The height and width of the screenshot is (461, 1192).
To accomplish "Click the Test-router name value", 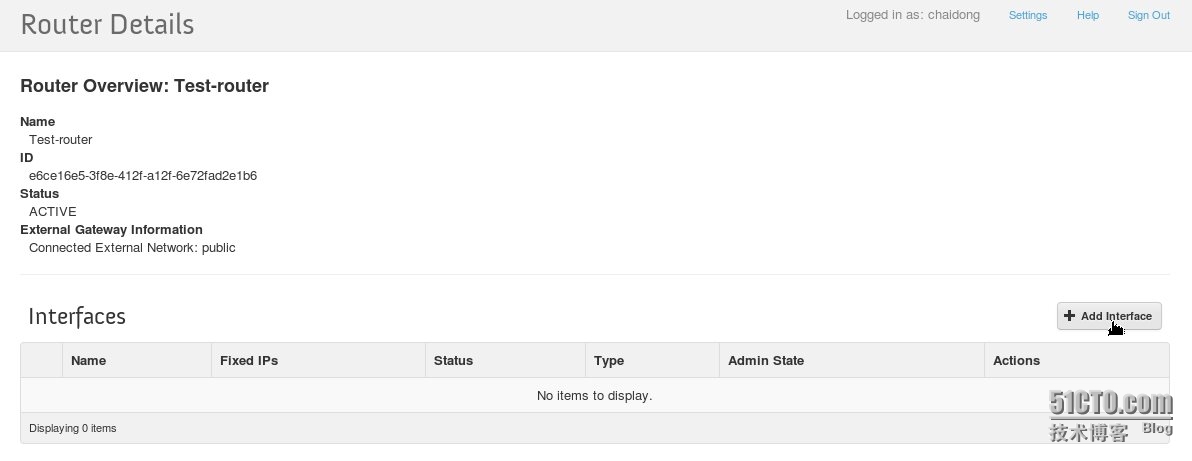I will coord(61,139).
